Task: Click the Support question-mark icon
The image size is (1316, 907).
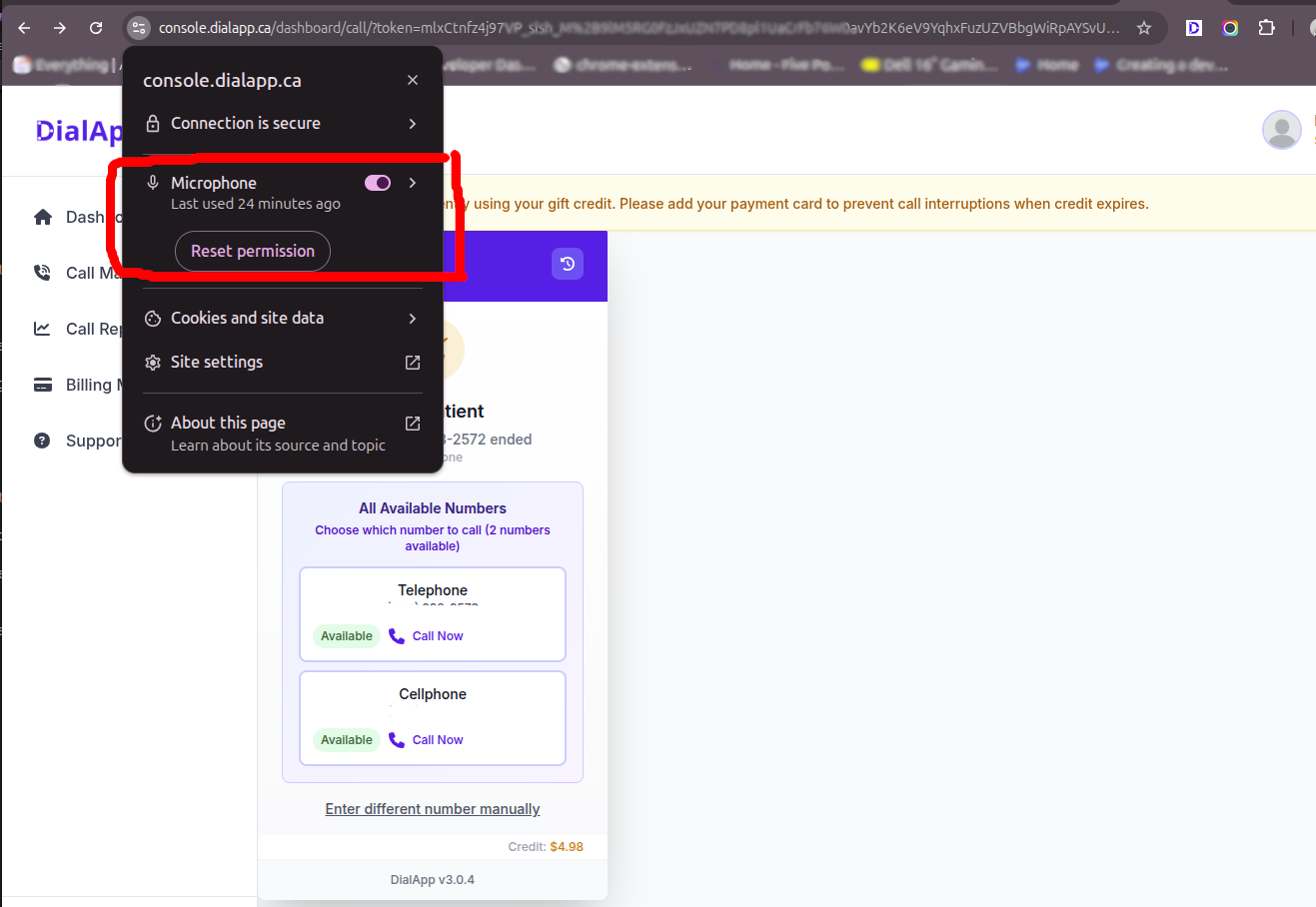Action: (x=44, y=440)
